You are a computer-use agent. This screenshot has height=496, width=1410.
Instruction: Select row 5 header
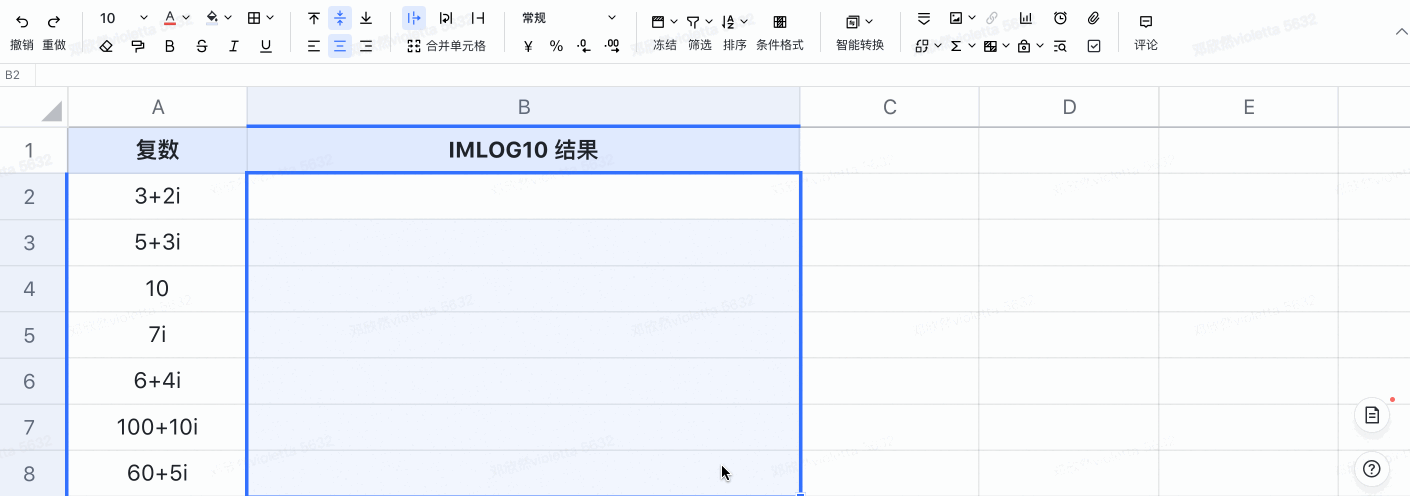click(x=34, y=335)
